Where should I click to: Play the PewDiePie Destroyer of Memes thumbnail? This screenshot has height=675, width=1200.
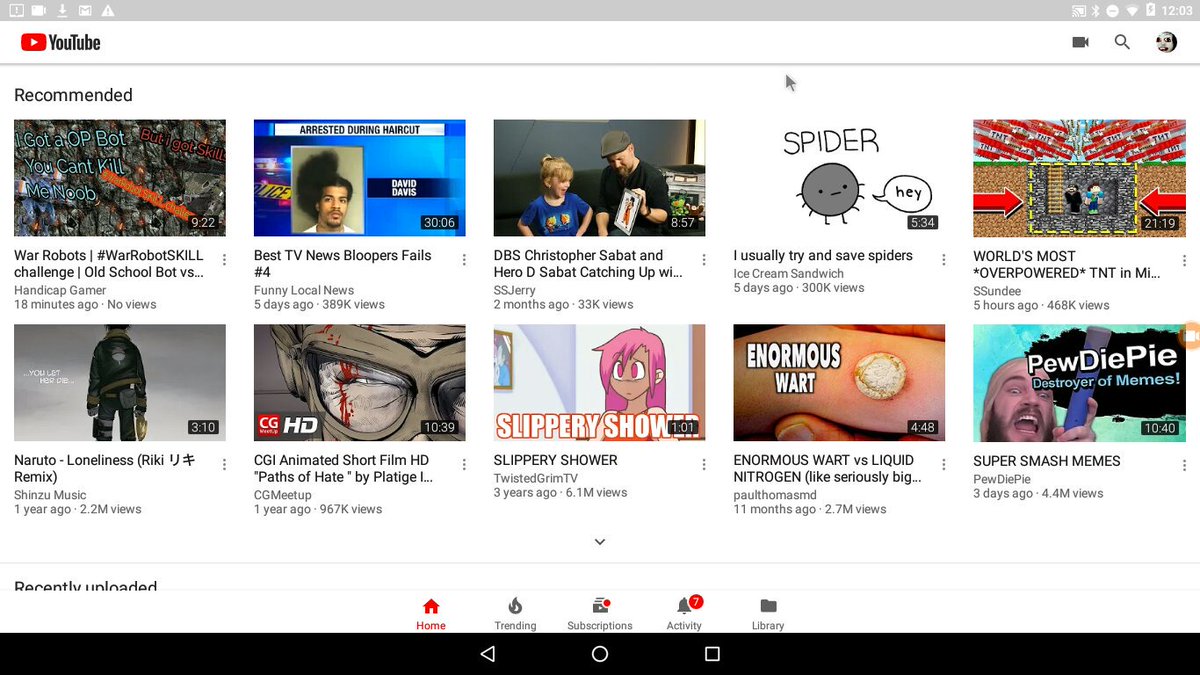[1079, 383]
